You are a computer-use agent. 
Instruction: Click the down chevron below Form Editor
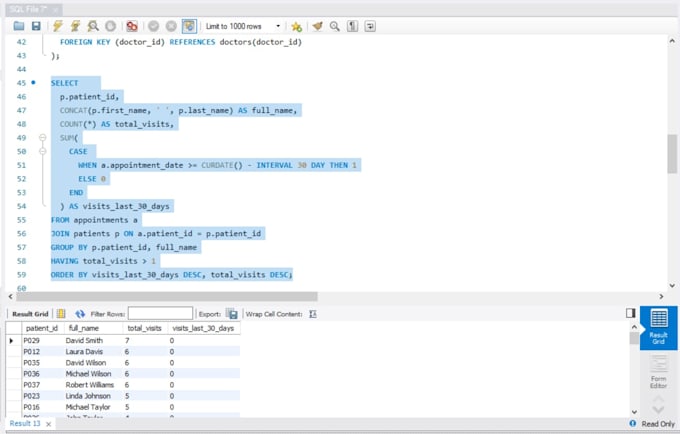point(658,410)
